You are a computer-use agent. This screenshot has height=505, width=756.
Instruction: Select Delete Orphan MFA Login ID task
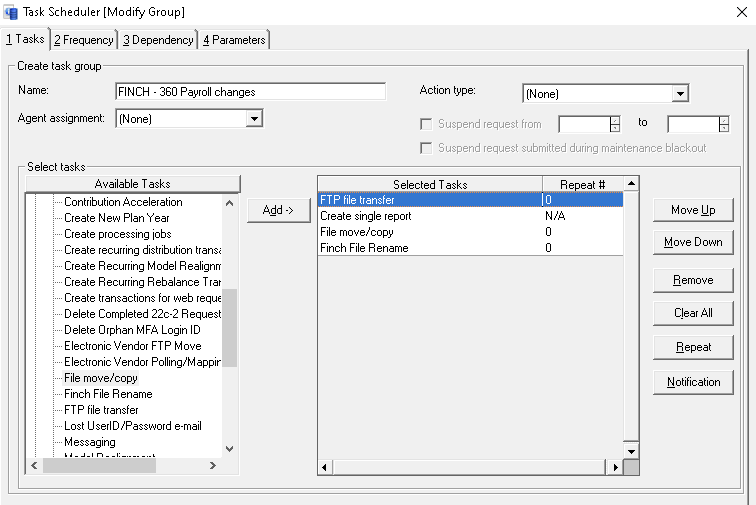click(x=132, y=330)
